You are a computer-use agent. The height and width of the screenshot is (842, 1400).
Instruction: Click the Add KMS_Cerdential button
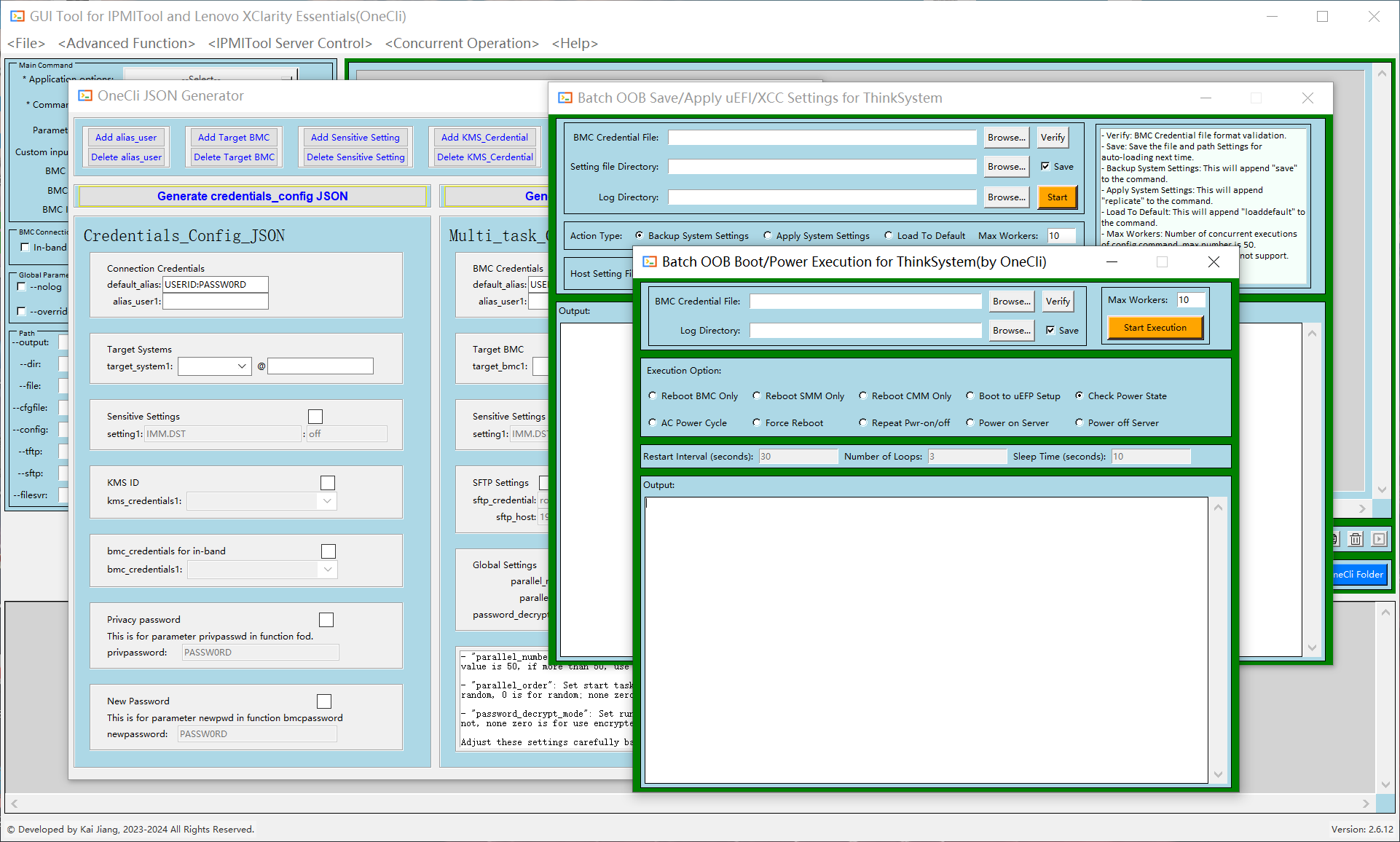pyautogui.click(x=484, y=138)
